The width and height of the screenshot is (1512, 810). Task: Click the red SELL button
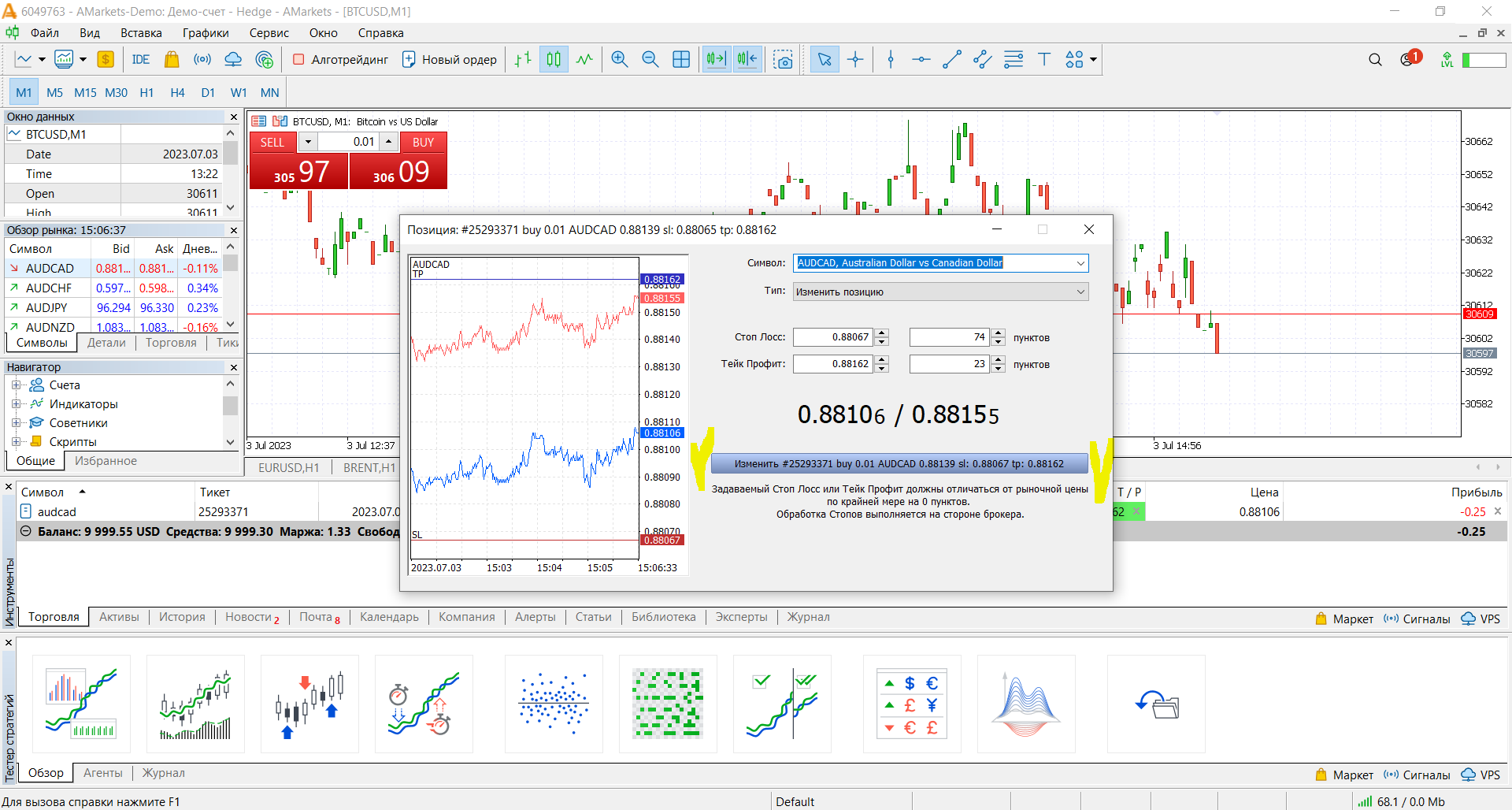tap(272, 143)
